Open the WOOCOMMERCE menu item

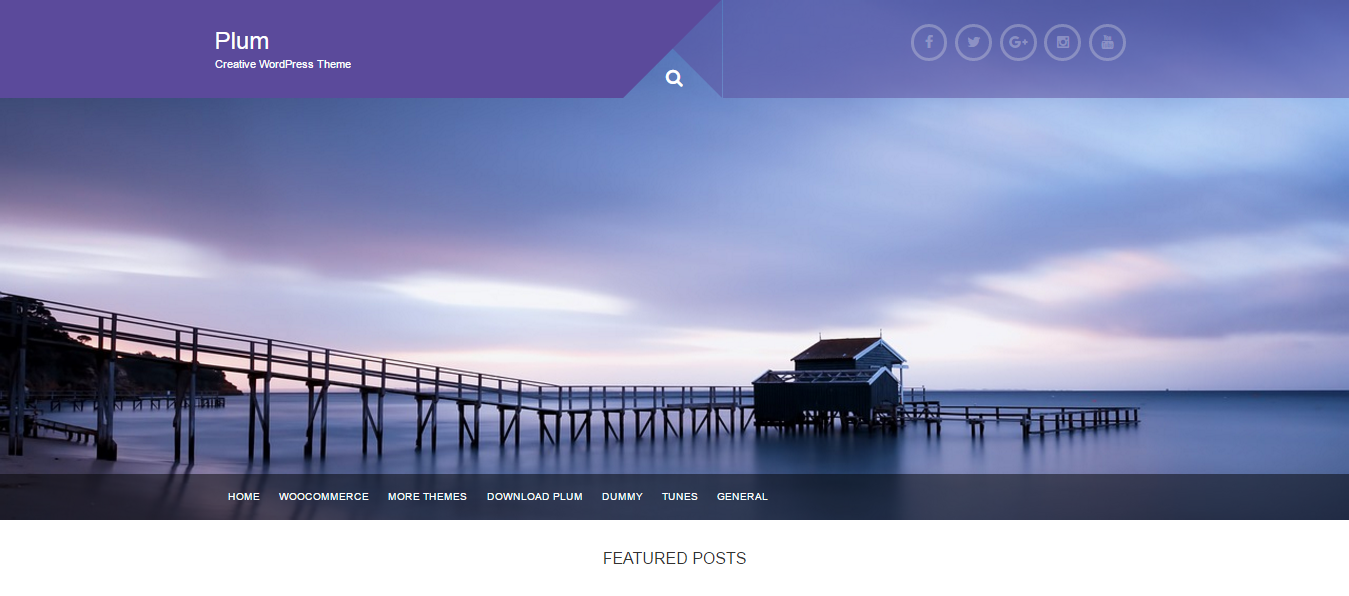pos(324,497)
